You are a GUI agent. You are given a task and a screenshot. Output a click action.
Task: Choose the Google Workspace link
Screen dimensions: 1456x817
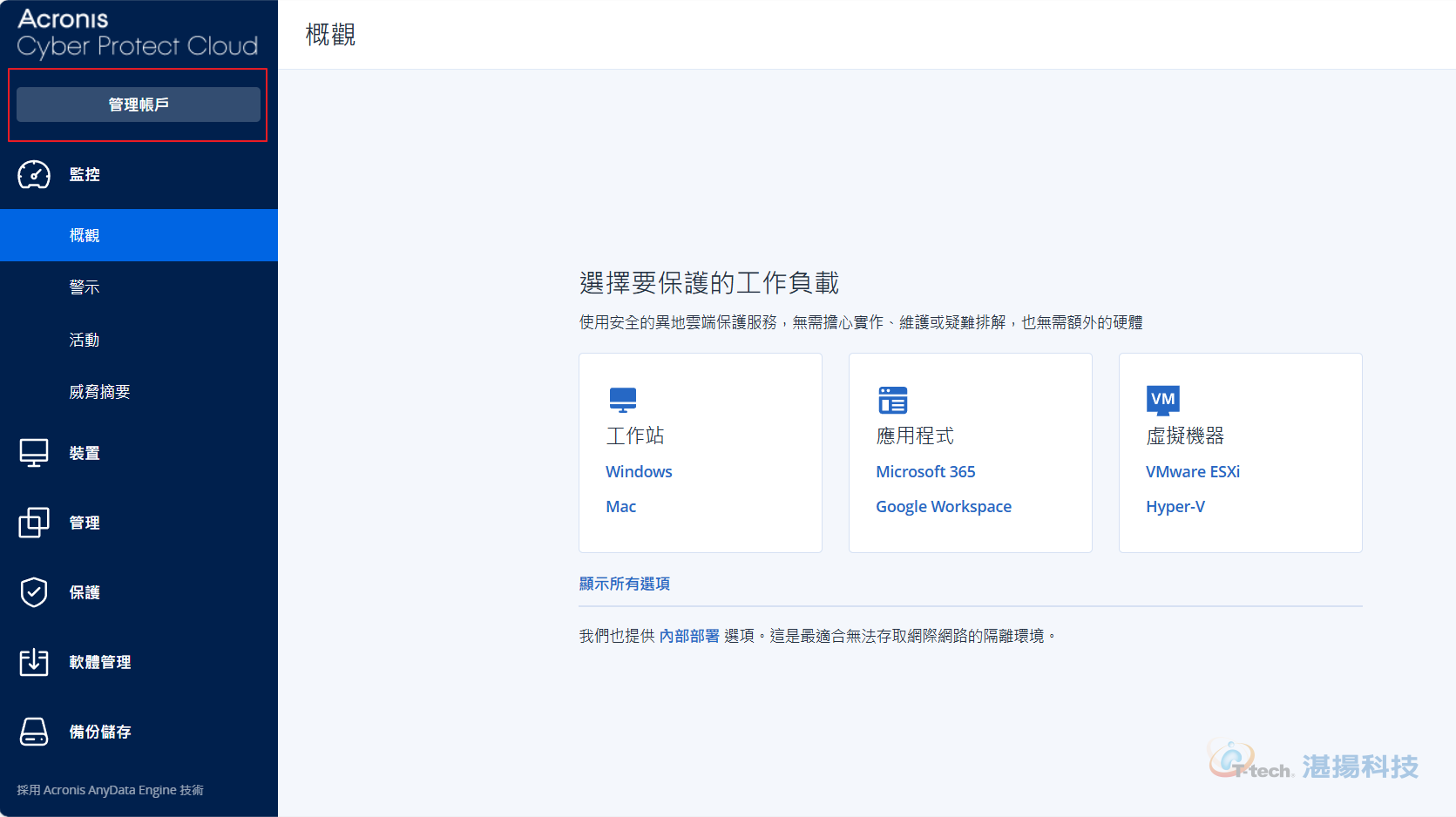pos(944,507)
